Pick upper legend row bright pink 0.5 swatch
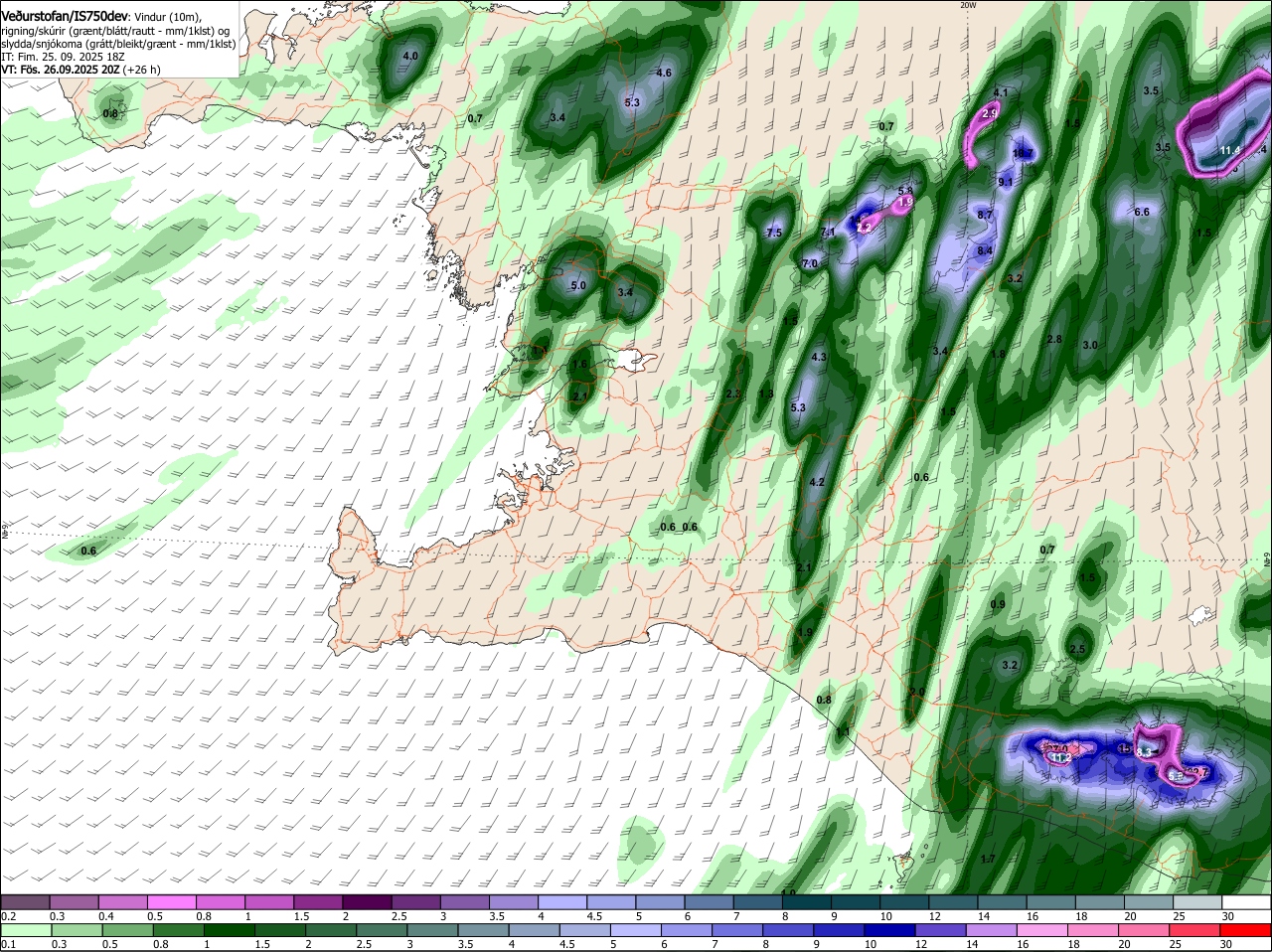 (x=171, y=902)
